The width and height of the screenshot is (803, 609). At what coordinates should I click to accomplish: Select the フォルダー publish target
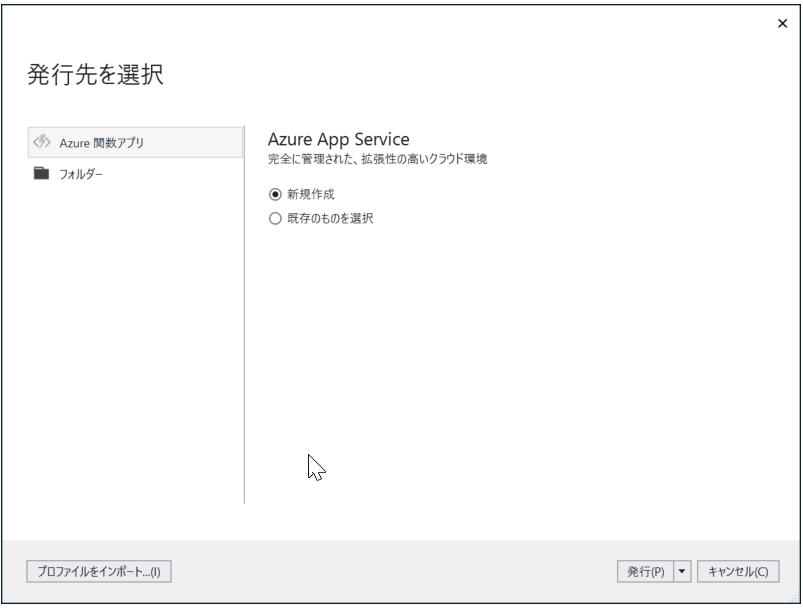click(135, 174)
